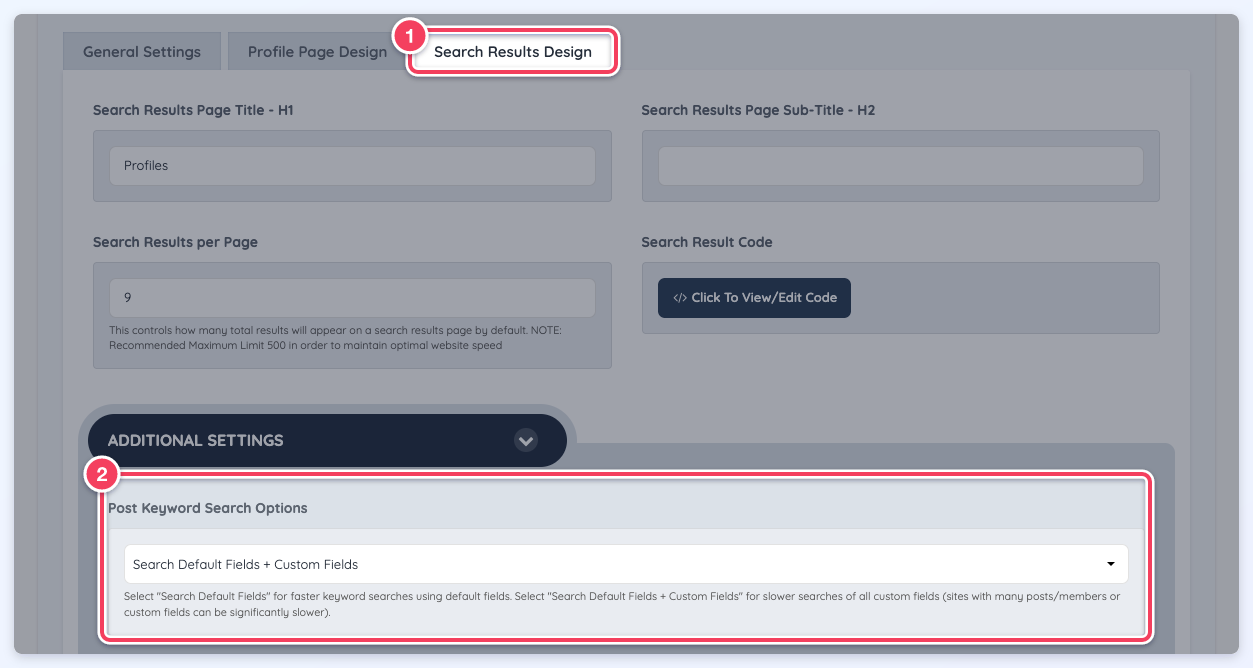The height and width of the screenshot is (668, 1253).
Task: Click the Search Results Page Sub-Title - H2 label
Action: [758, 110]
